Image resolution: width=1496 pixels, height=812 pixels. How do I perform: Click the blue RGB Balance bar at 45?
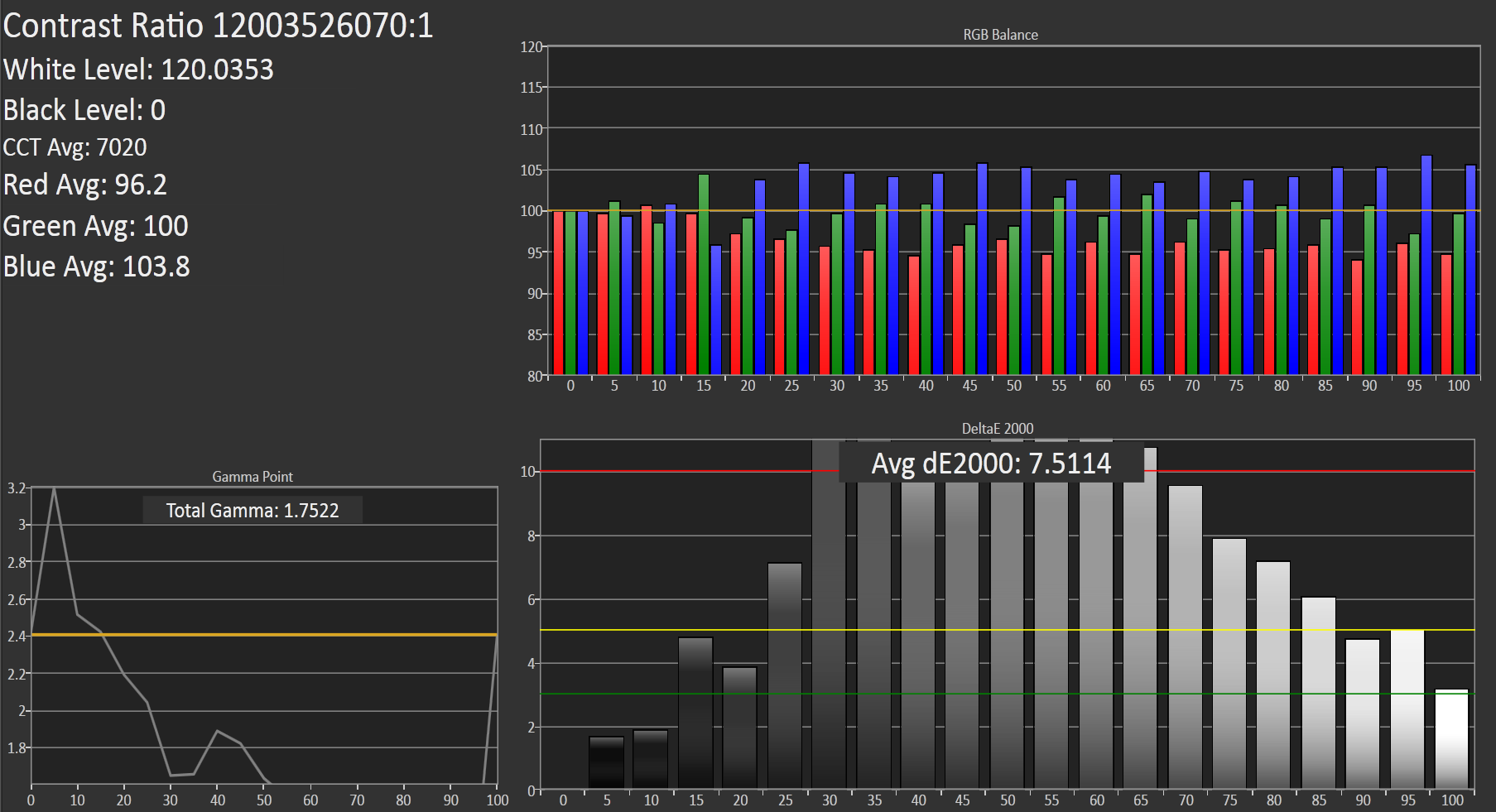(983, 269)
